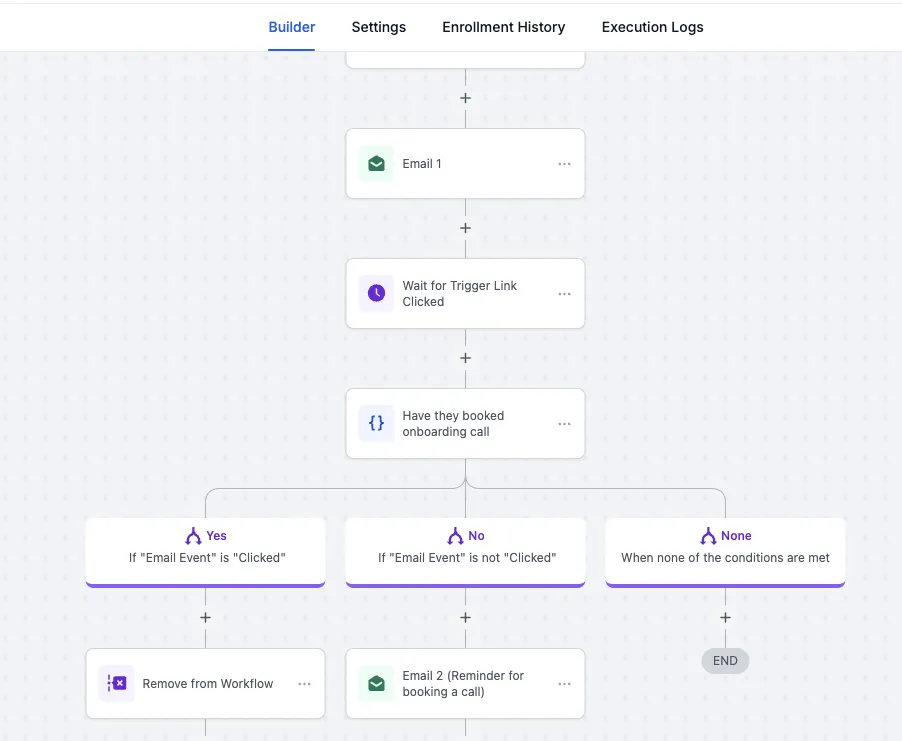The height and width of the screenshot is (741, 902).
Task: Open the Remove from Workflow options menu
Action: tap(304, 683)
